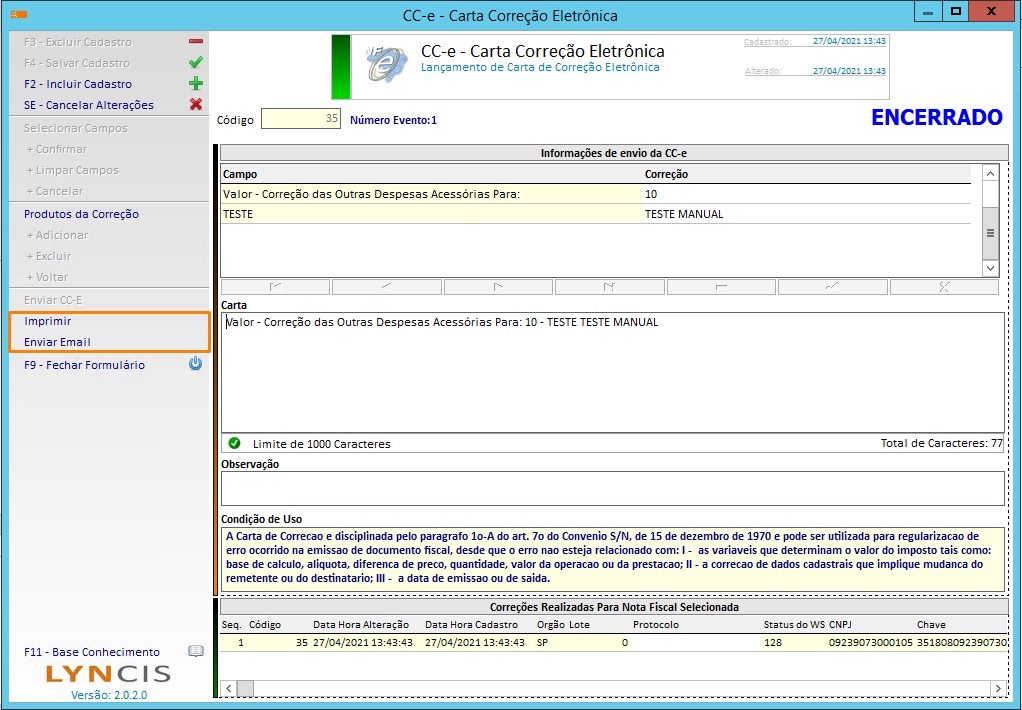Open the Base Conhecimento book icon
Screen dimensions: 1022x710
196,652
